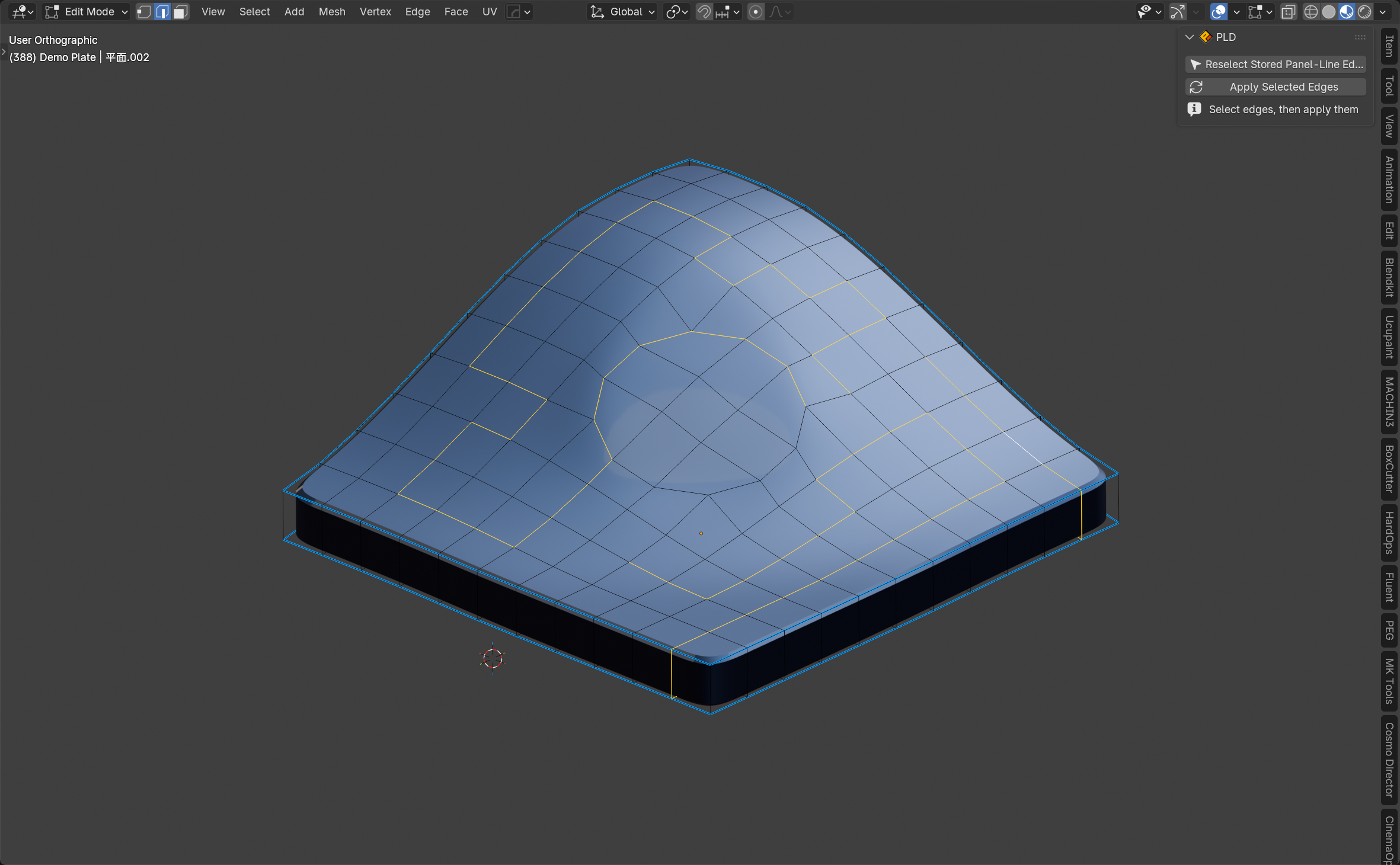Open mesh edit mode overlays dropdown
This screenshot has height=865, width=1400.
point(1261,12)
